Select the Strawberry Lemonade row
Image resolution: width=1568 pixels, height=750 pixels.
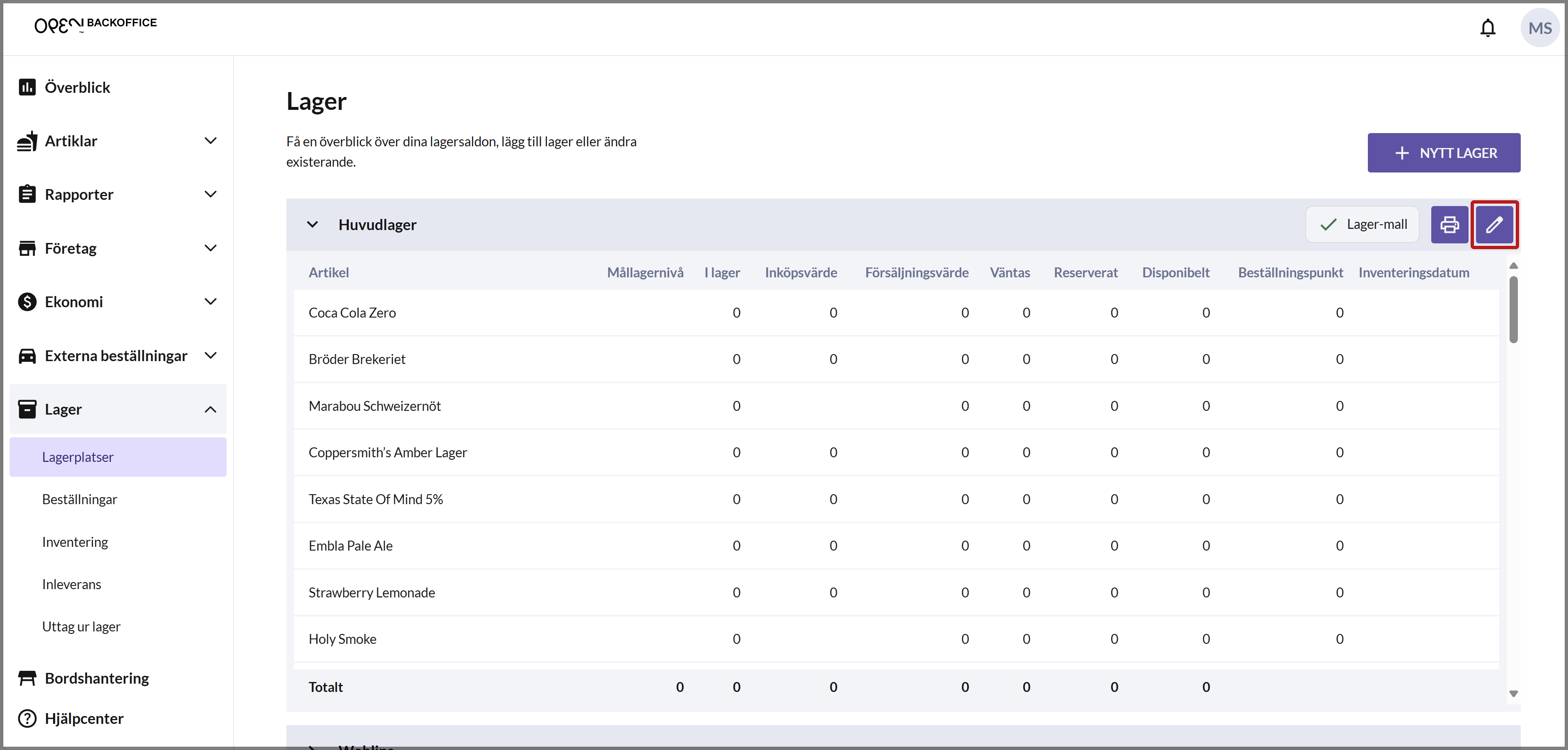point(896,593)
